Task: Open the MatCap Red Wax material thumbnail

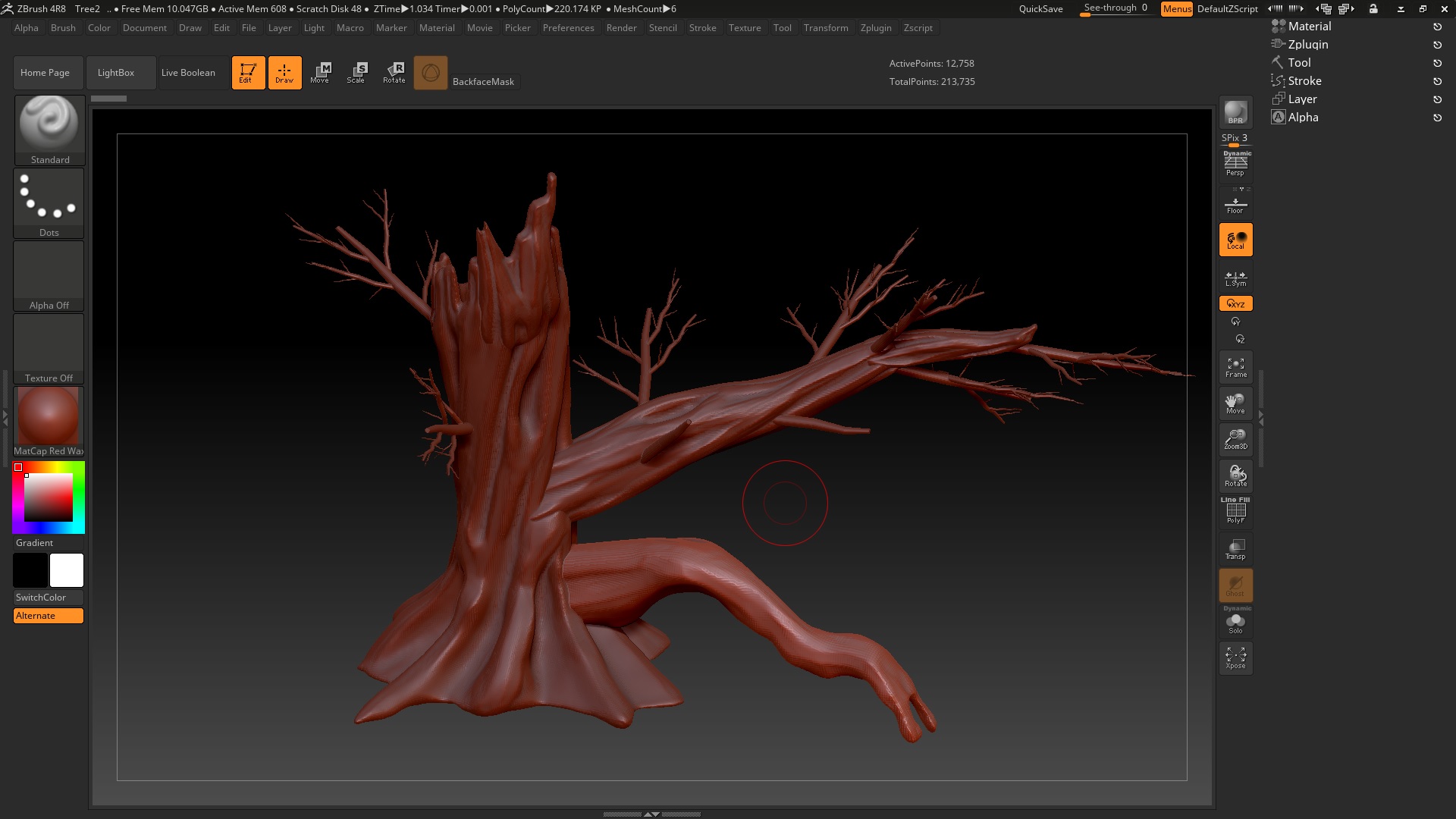Action: point(49,417)
